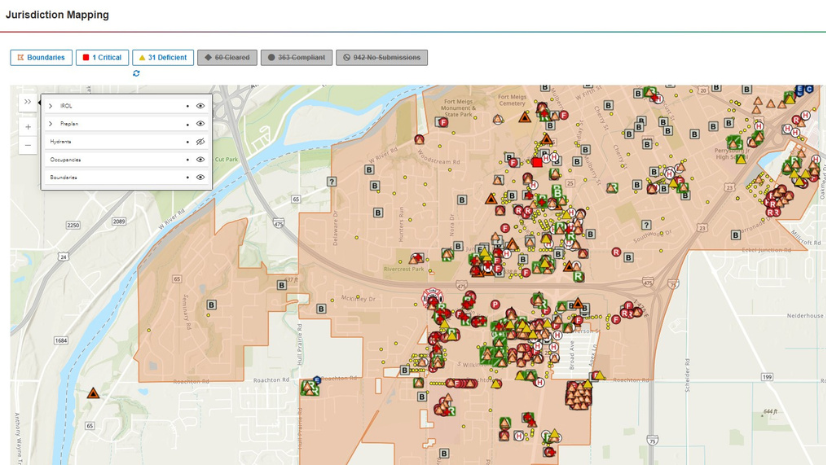Expand the IROL layer group
Image resolution: width=826 pixels, height=465 pixels.
pyautogui.click(x=51, y=106)
